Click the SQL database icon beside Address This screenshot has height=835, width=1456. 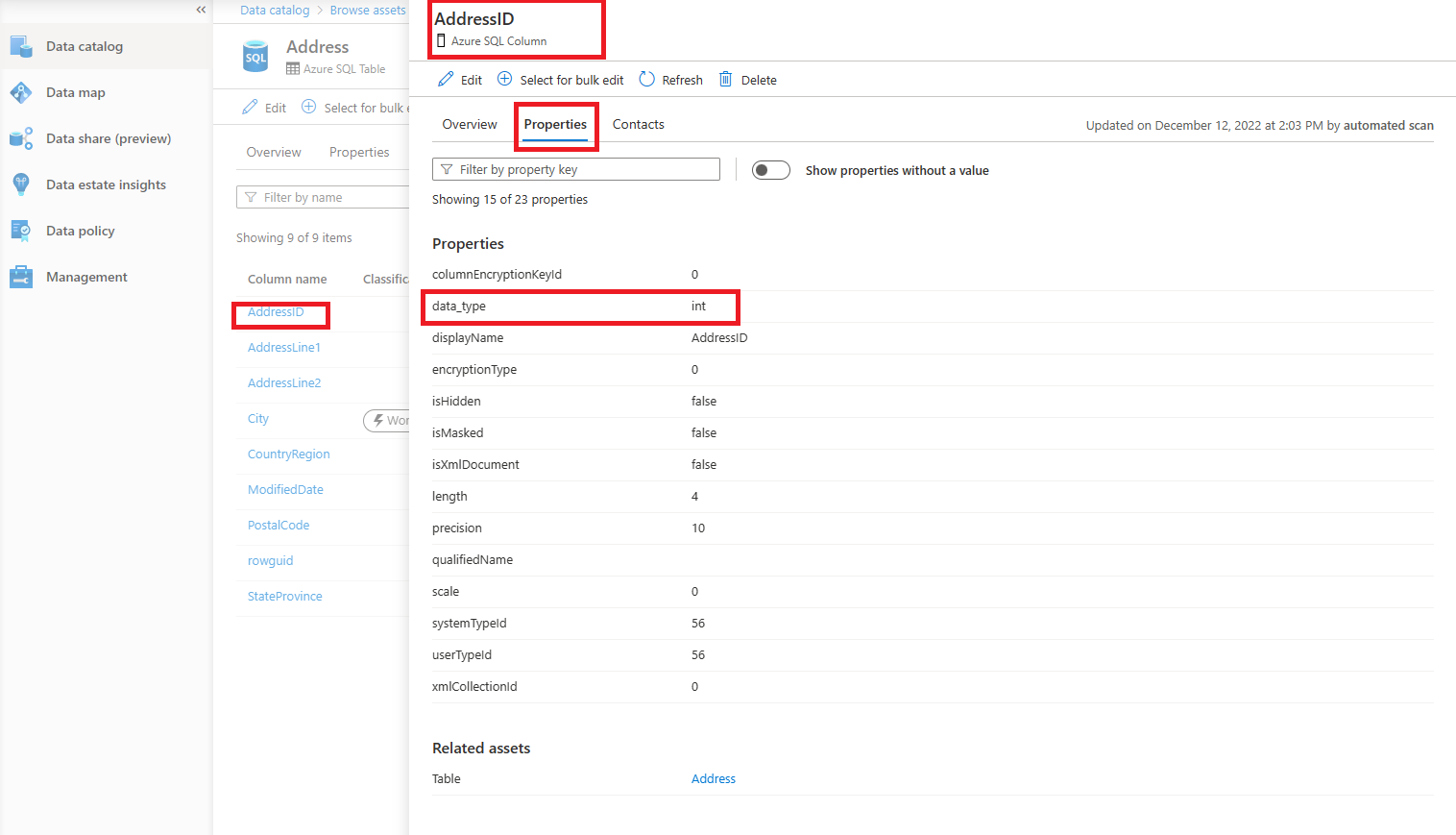click(x=255, y=57)
